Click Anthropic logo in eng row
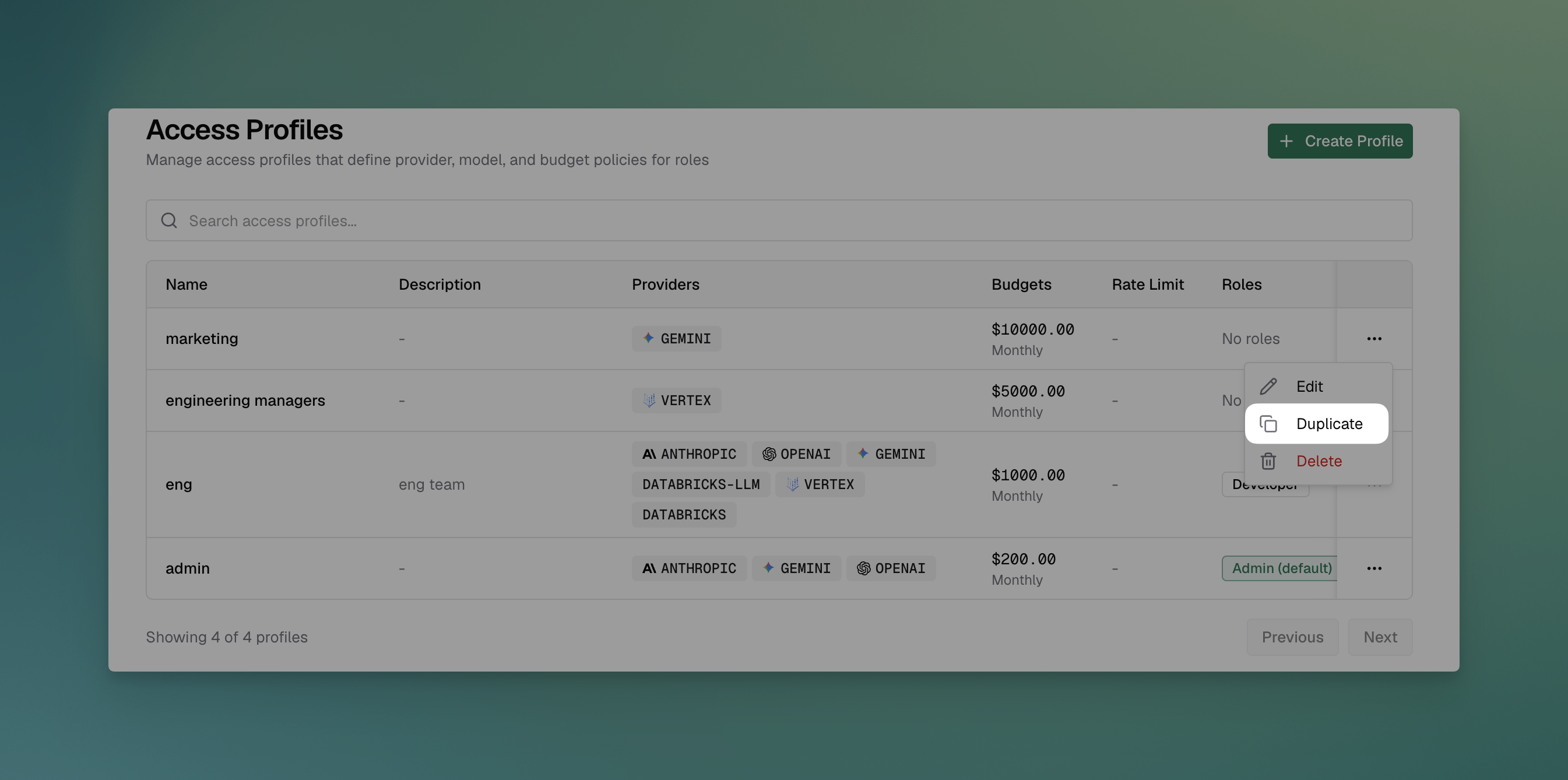Screen dimensions: 1568x780 (649, 454)
